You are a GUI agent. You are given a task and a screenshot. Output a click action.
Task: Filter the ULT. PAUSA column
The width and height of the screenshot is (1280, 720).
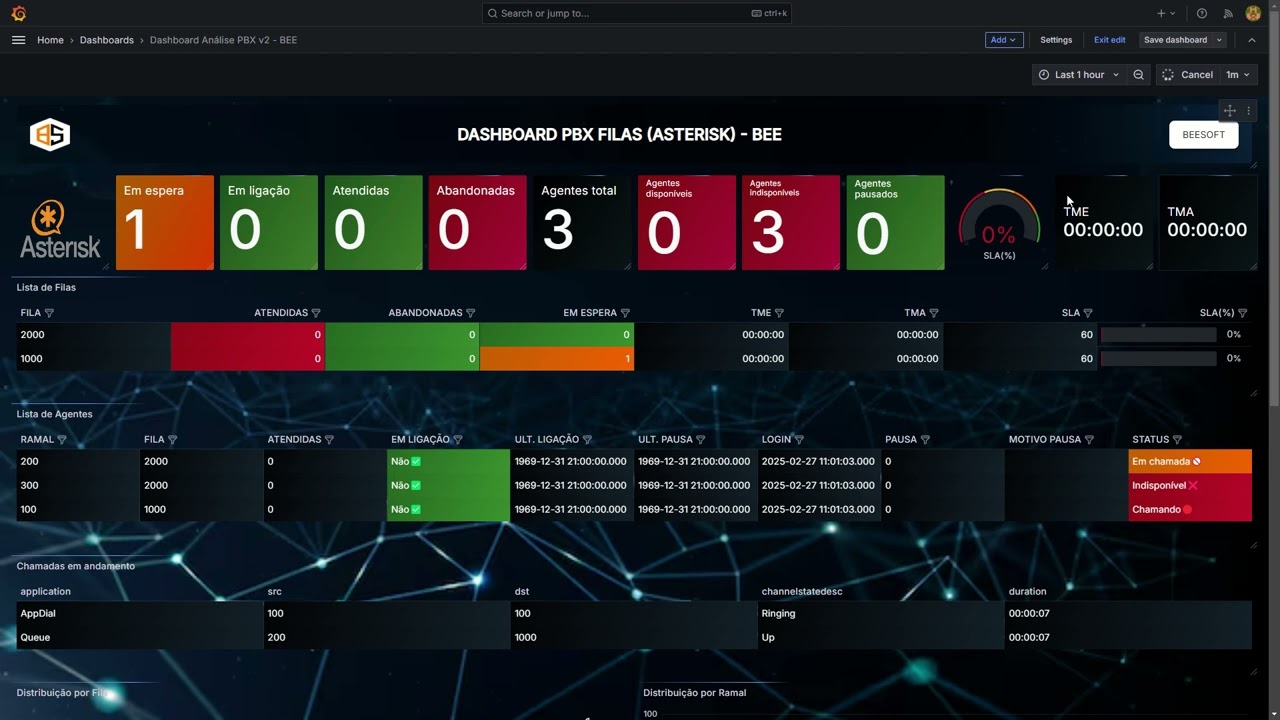(x=700, y=440)
